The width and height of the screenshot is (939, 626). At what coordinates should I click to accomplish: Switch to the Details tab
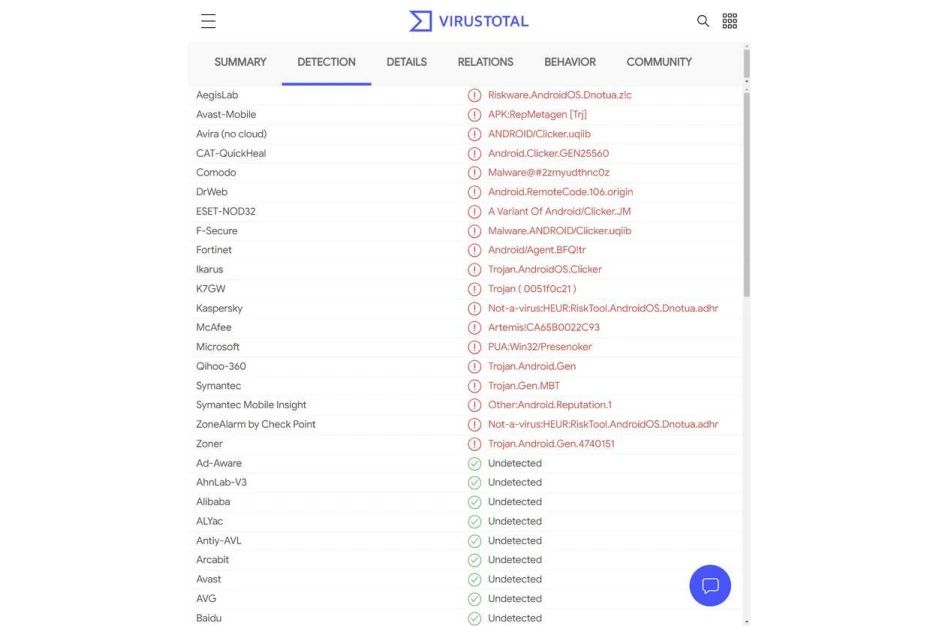pyautogui.click(x=406, y=62)
